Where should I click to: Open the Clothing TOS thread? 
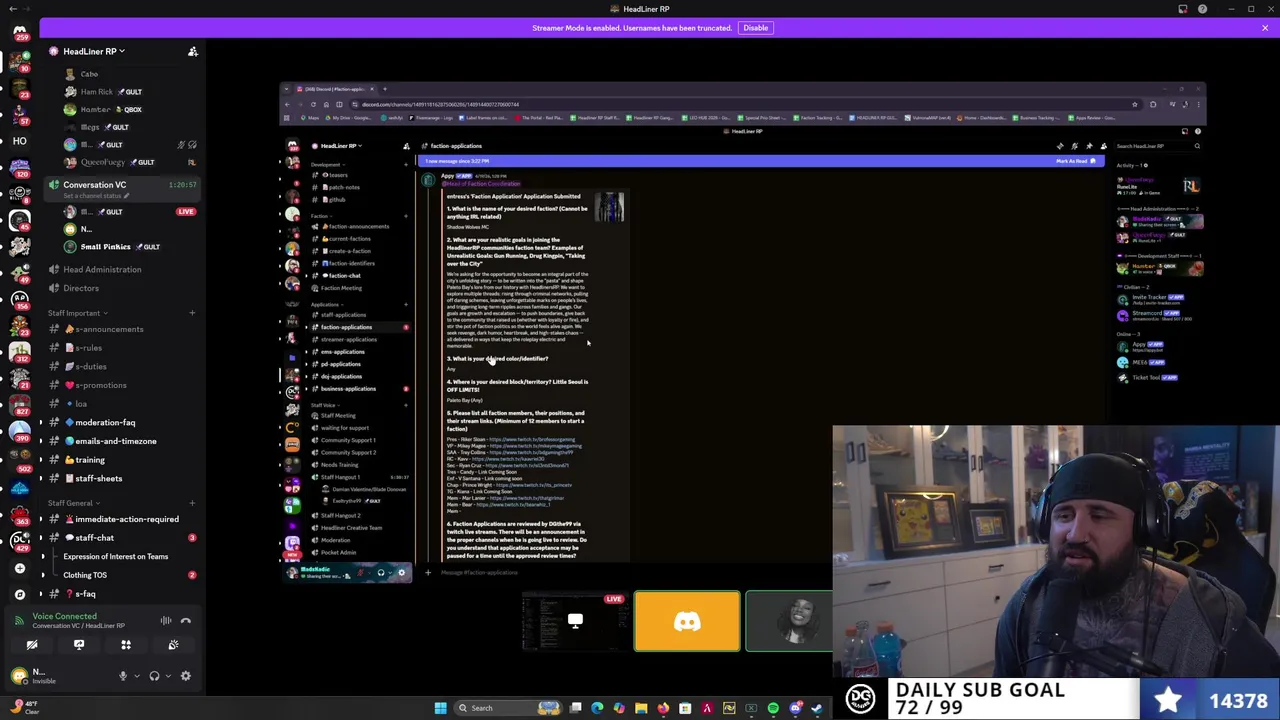click(x=85, y=575)
